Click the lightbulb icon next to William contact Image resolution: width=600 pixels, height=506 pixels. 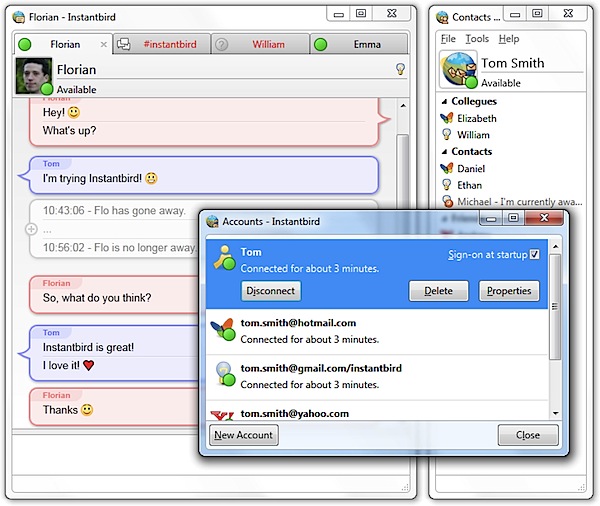point(447,134)
